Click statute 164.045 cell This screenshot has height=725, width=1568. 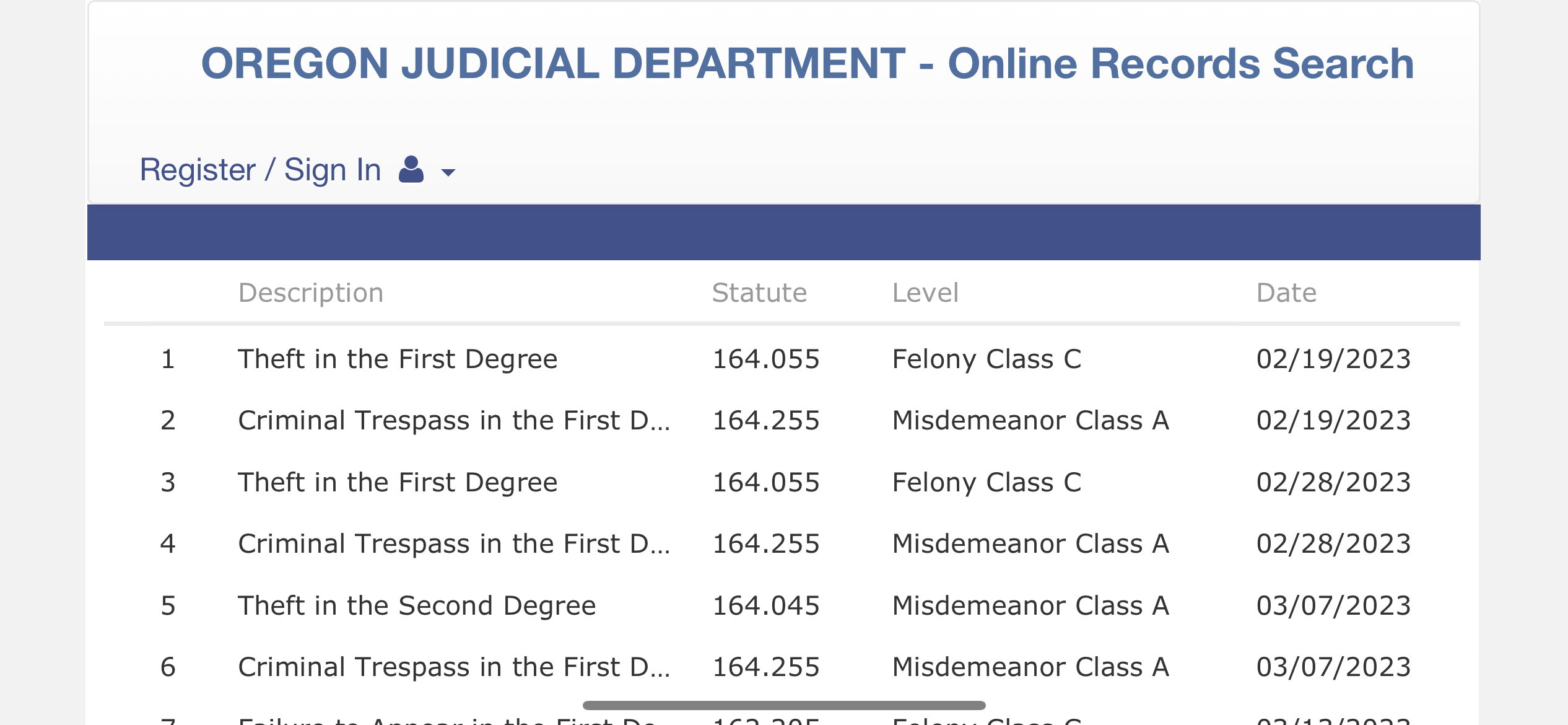[766, 606]
